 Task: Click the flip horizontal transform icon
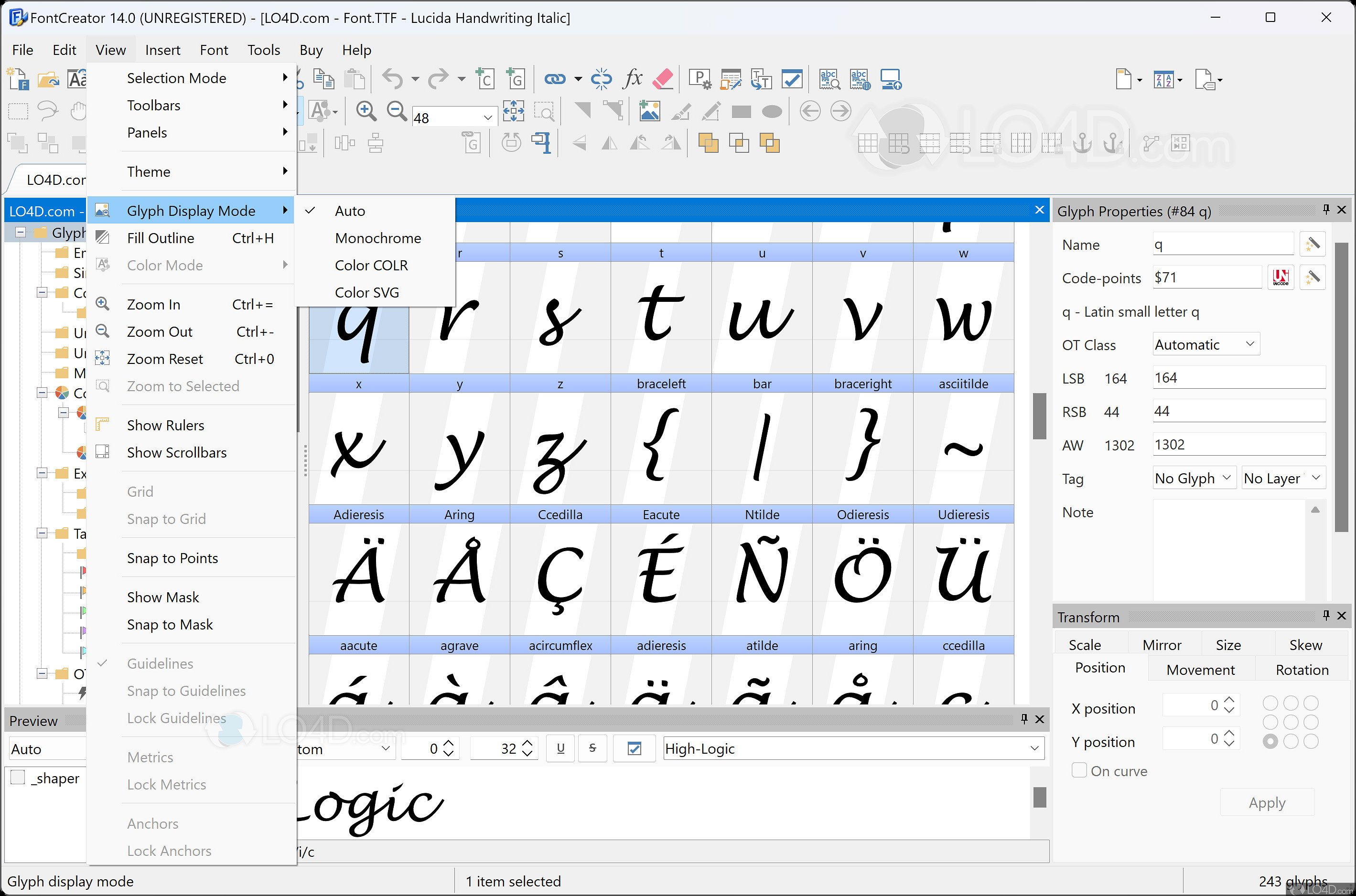(x=609, y=143)
